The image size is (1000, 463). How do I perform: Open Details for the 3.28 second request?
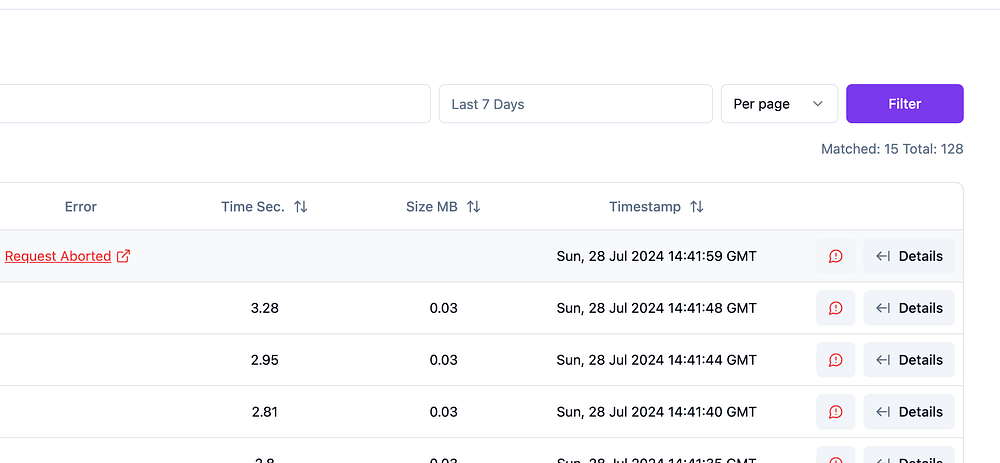pyautogui.click(x=909, y=308)
